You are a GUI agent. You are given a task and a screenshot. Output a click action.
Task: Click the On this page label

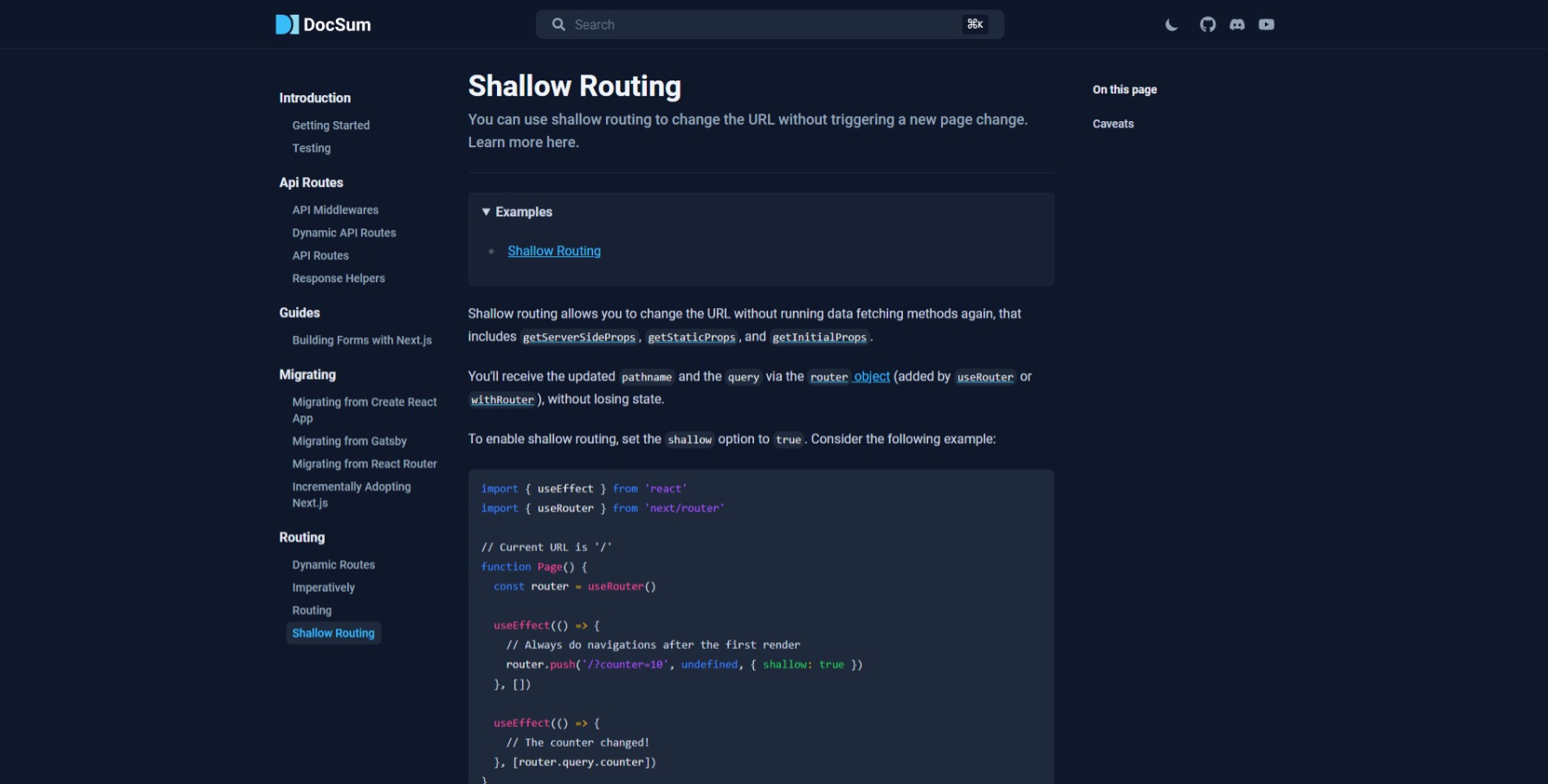[1125, 90]
